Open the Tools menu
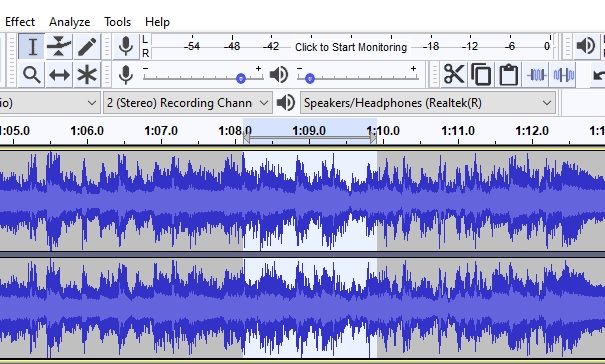This screenshot has width=605, height=364. [117, 22]
